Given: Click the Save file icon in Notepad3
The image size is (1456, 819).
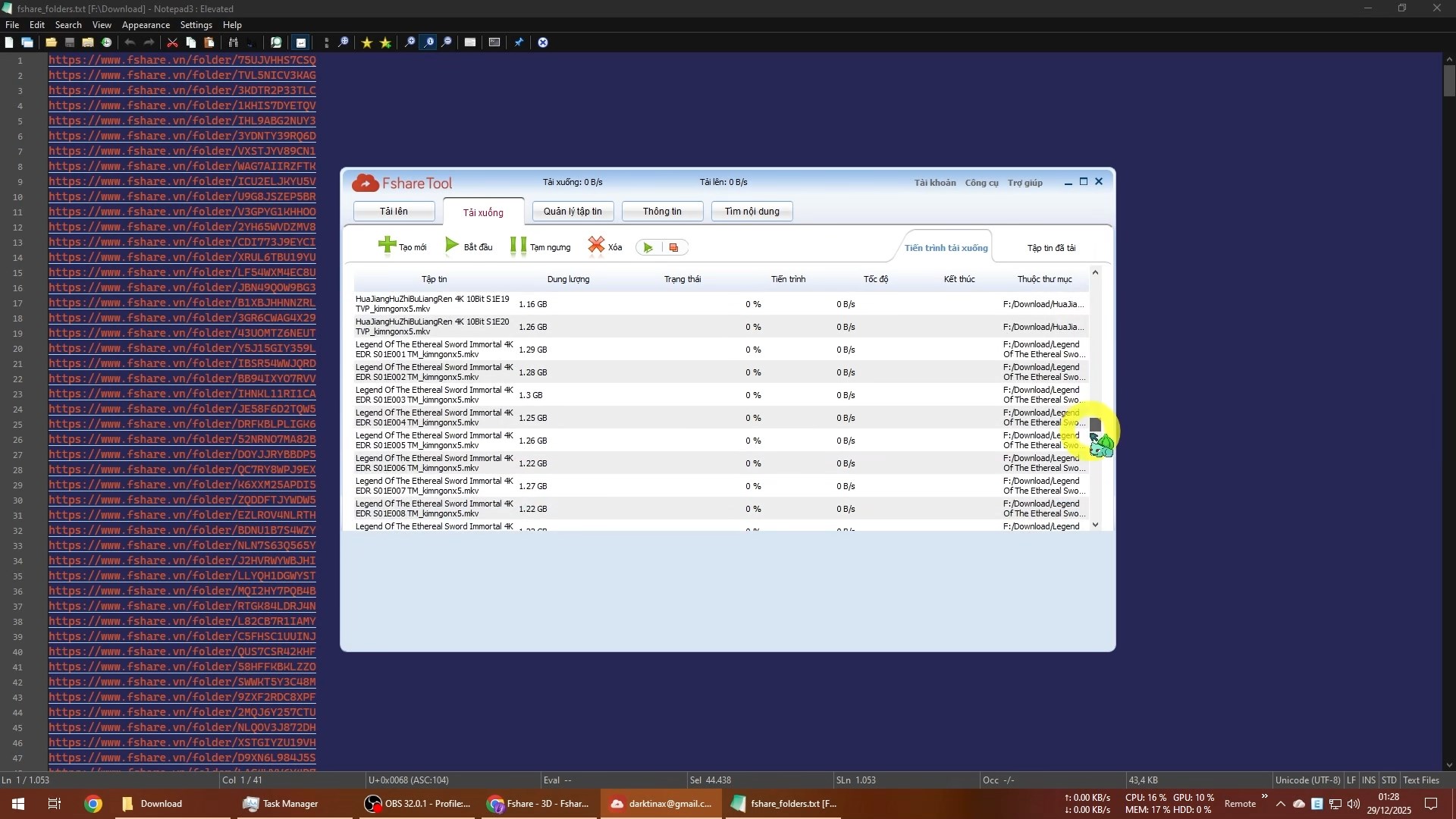Looking at the screenshot, I should 70,42.
